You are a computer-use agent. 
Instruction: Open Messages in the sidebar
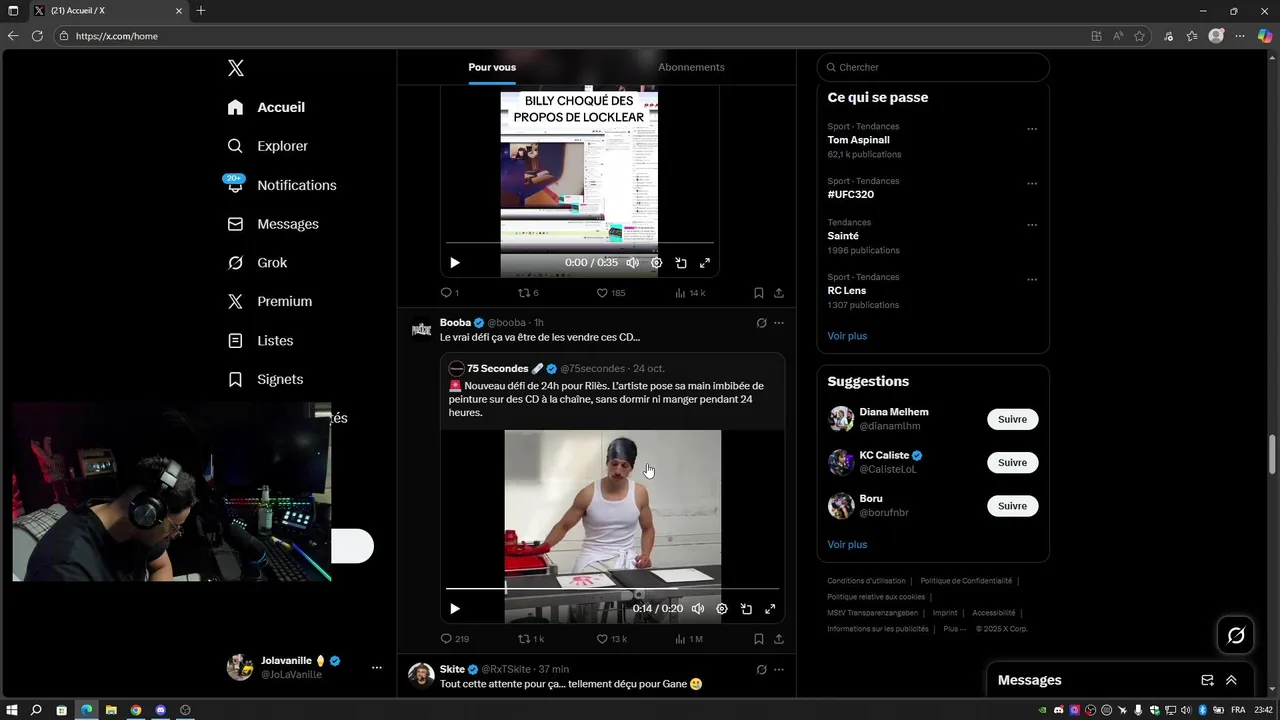point(273,224)
